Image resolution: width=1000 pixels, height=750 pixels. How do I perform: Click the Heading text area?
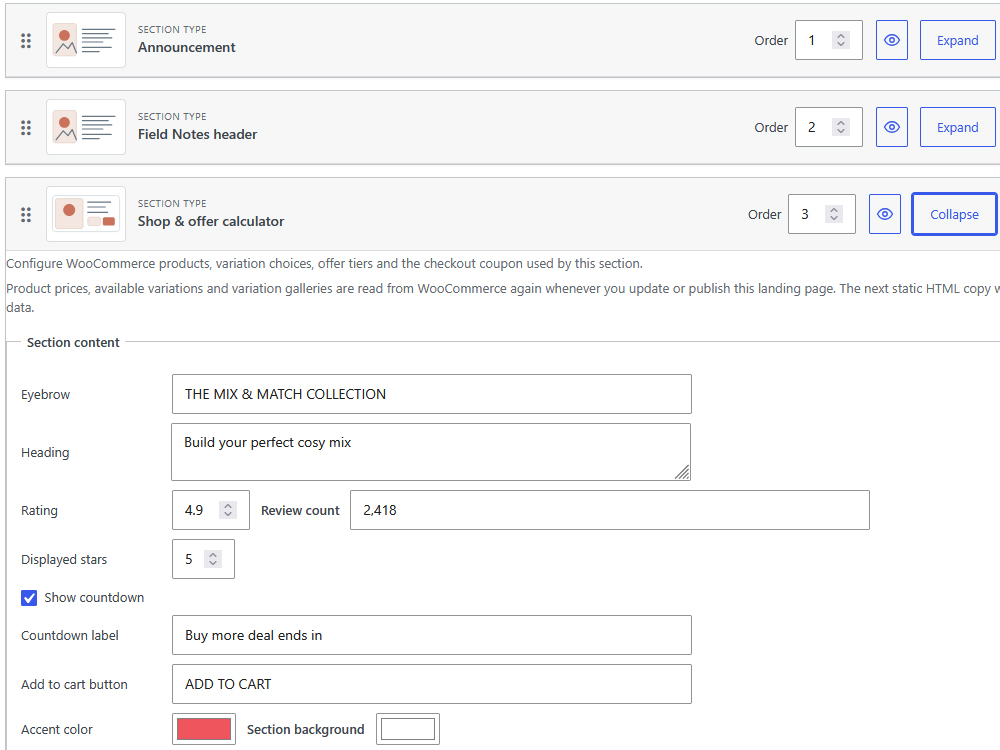431,452
